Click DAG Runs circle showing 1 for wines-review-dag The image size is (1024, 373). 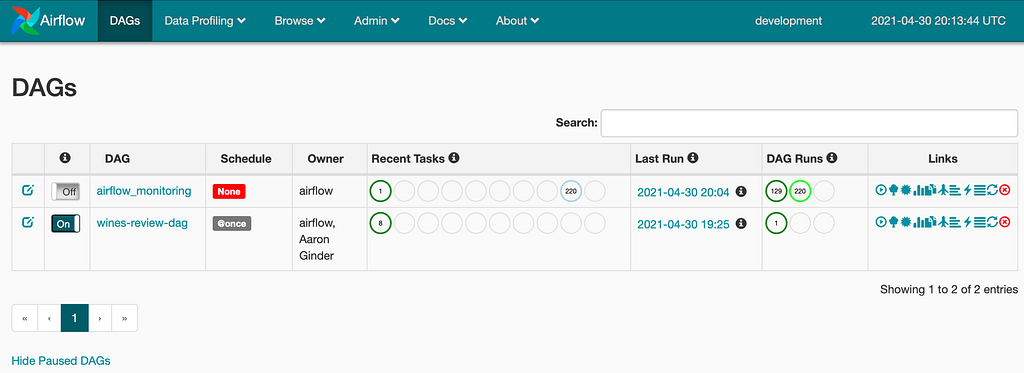(776, 223)
